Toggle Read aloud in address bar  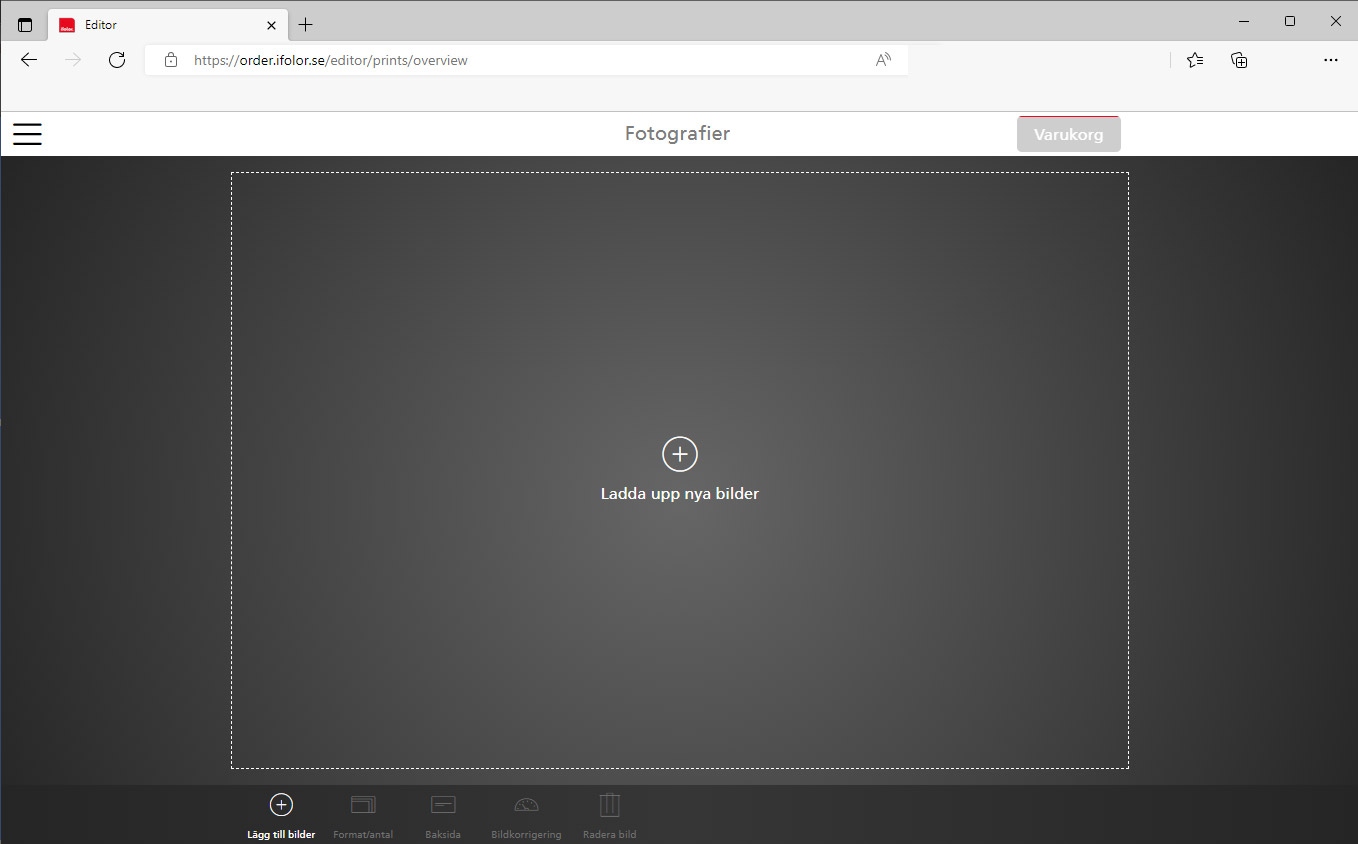click(x=883, y=60)
